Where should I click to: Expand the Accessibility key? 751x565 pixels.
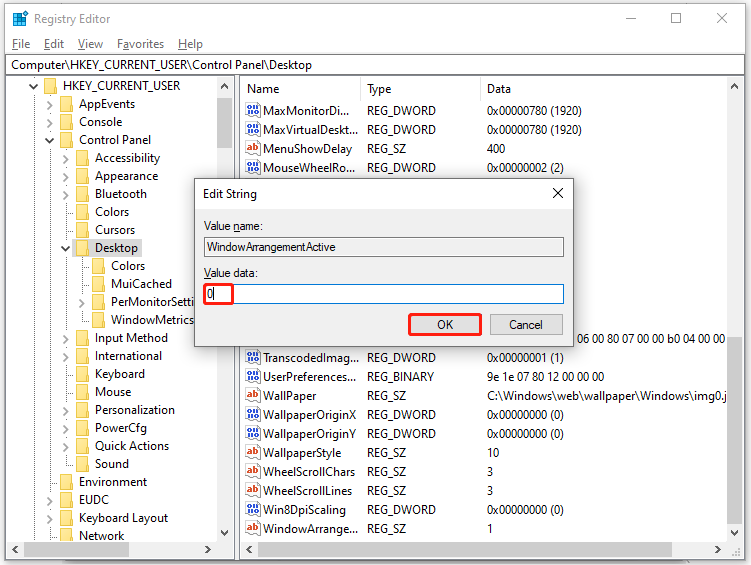click(x=66, y=158)
